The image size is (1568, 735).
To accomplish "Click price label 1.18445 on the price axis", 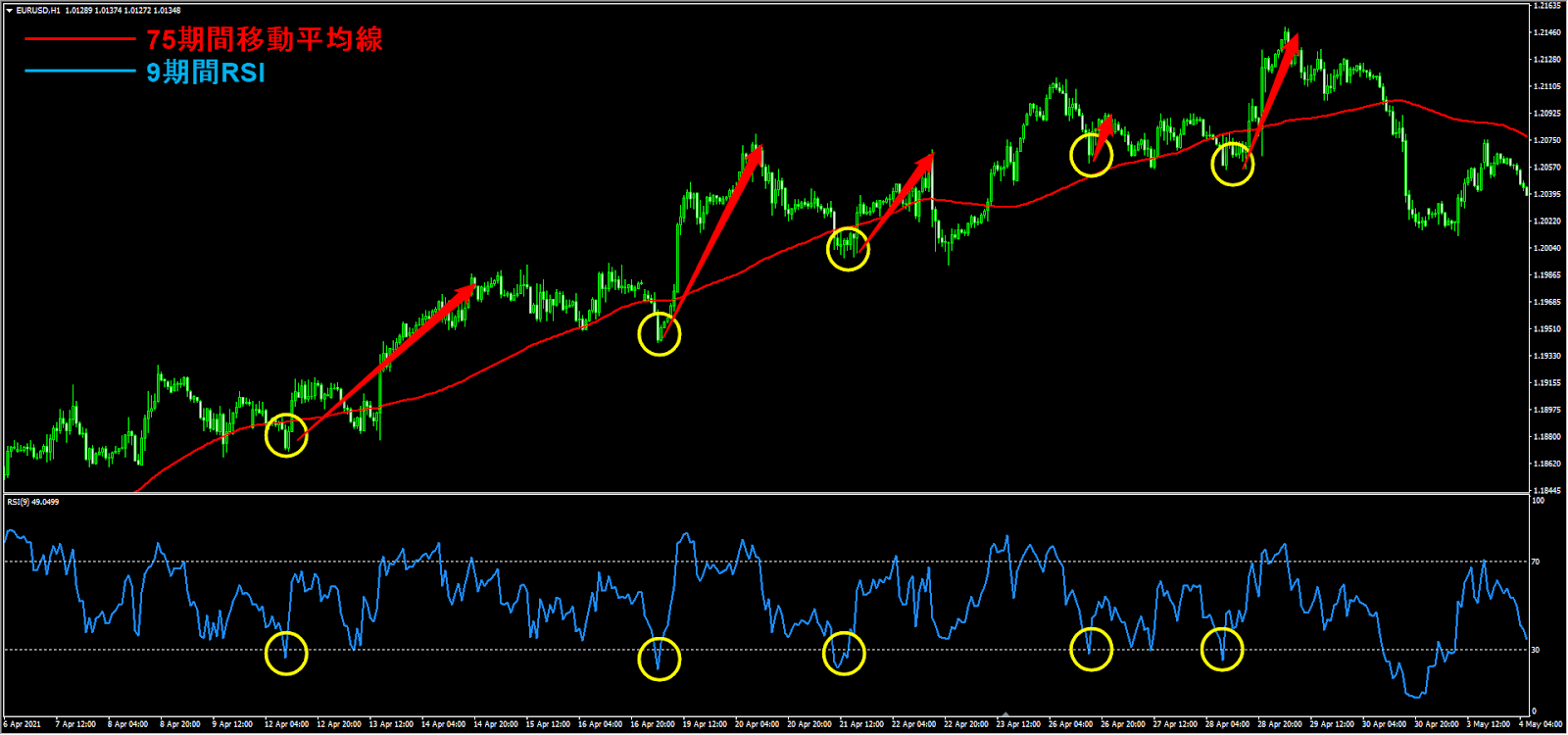I will (1546, 489).
